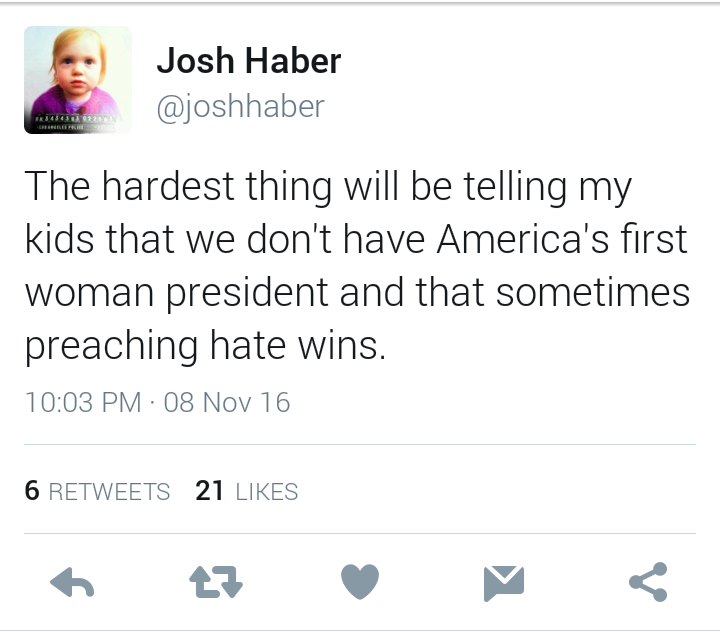Image resolution: width=720 pixels, height=632 pixels.
Task: Click the word "LIKES" label
Action: (x=266, y=492)
